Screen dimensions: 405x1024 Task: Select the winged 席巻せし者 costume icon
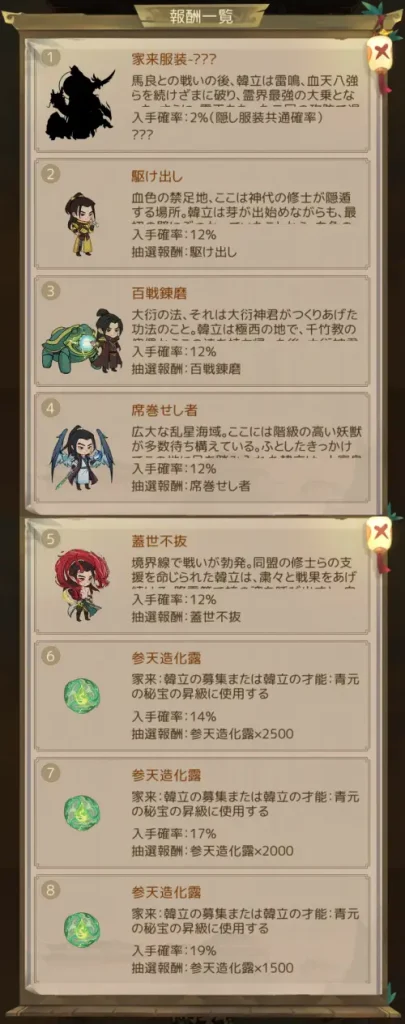(x=82, y=458)
